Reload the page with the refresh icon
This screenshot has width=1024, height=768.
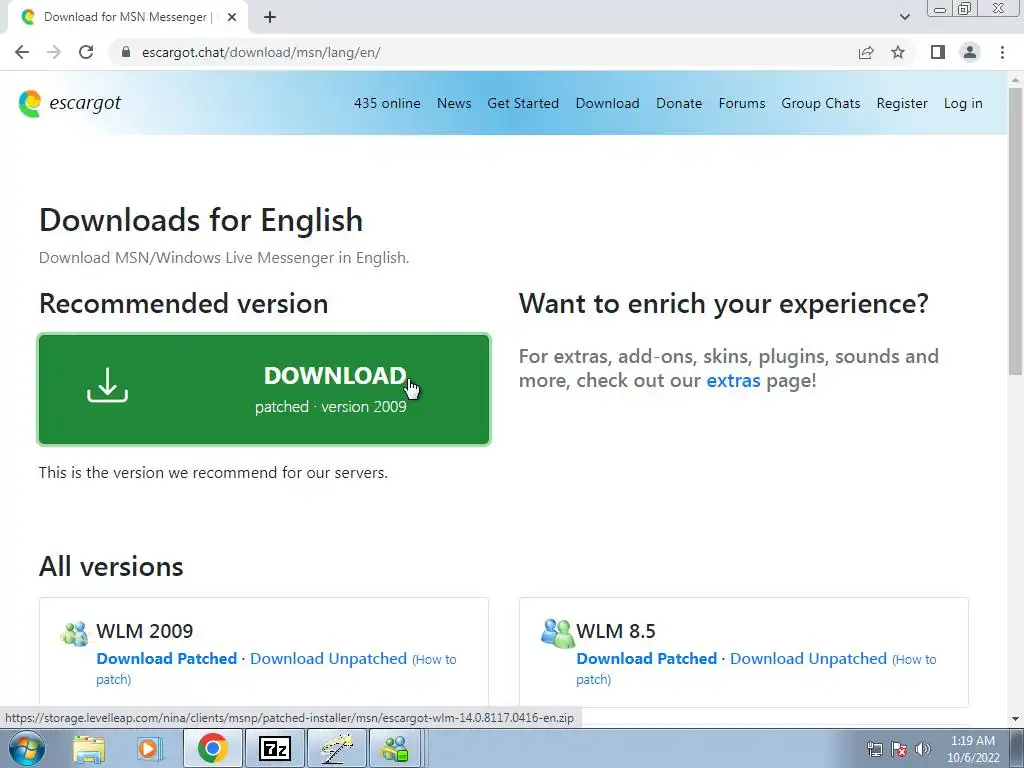[x=86, y=52]
